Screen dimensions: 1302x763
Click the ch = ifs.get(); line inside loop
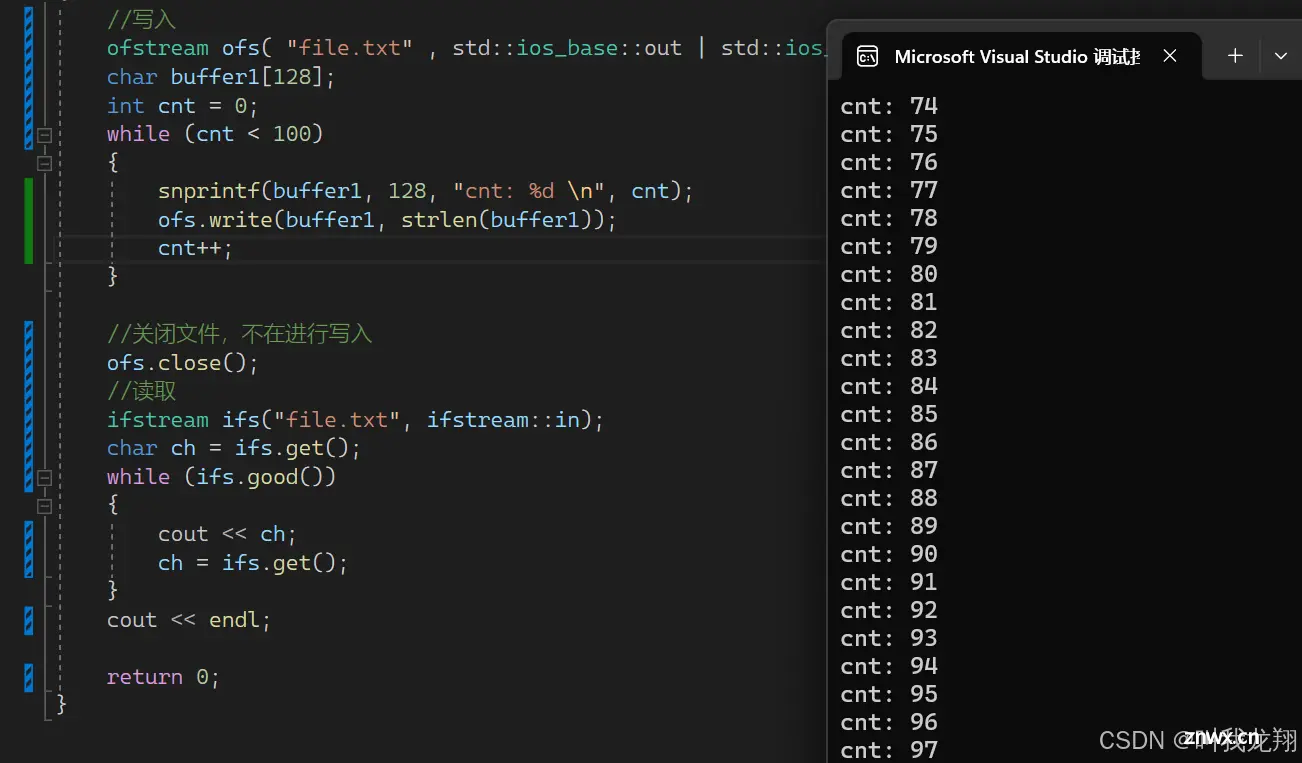[252, 563]
